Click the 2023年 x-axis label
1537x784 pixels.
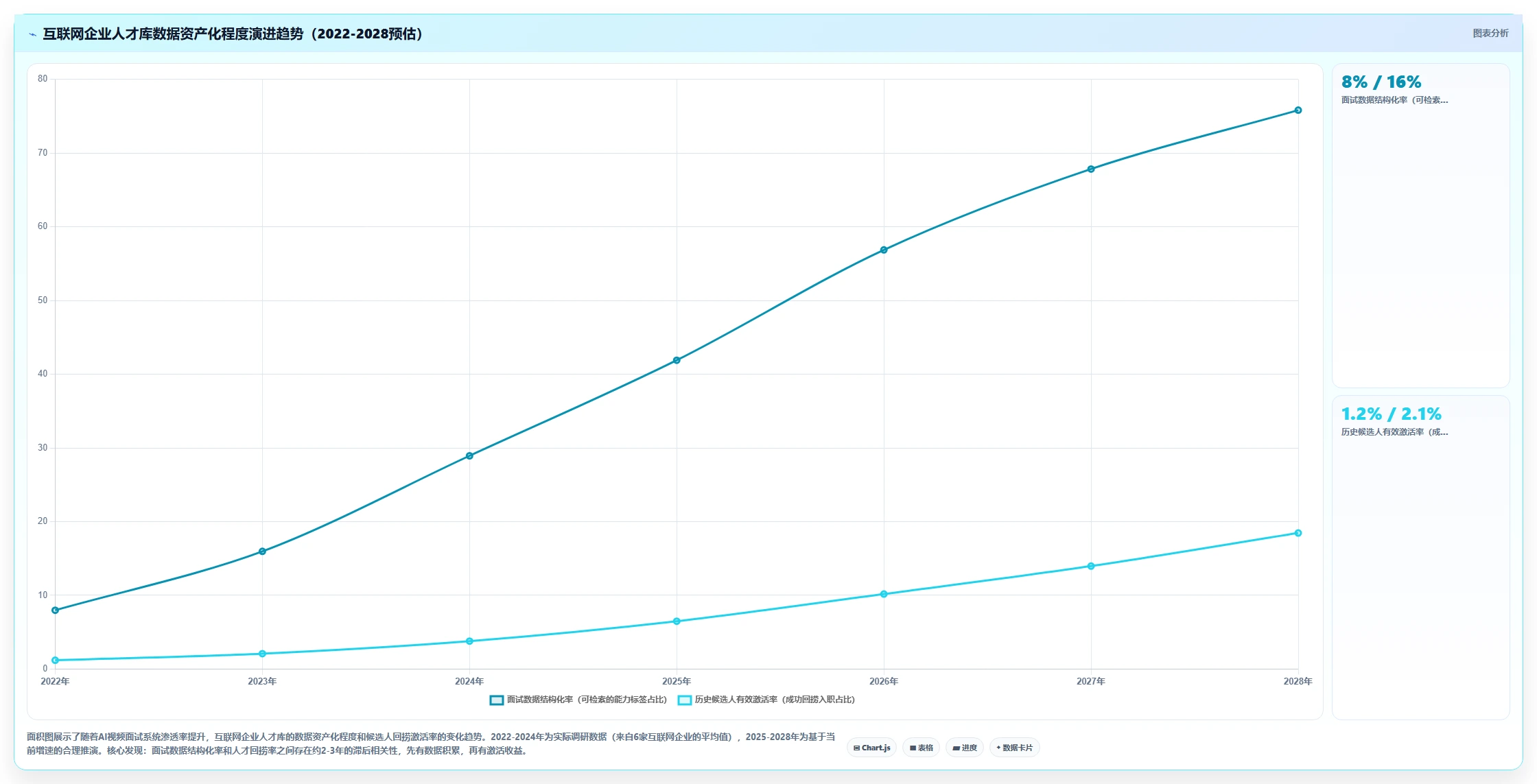pyautogui.click(x=262, y=681)
